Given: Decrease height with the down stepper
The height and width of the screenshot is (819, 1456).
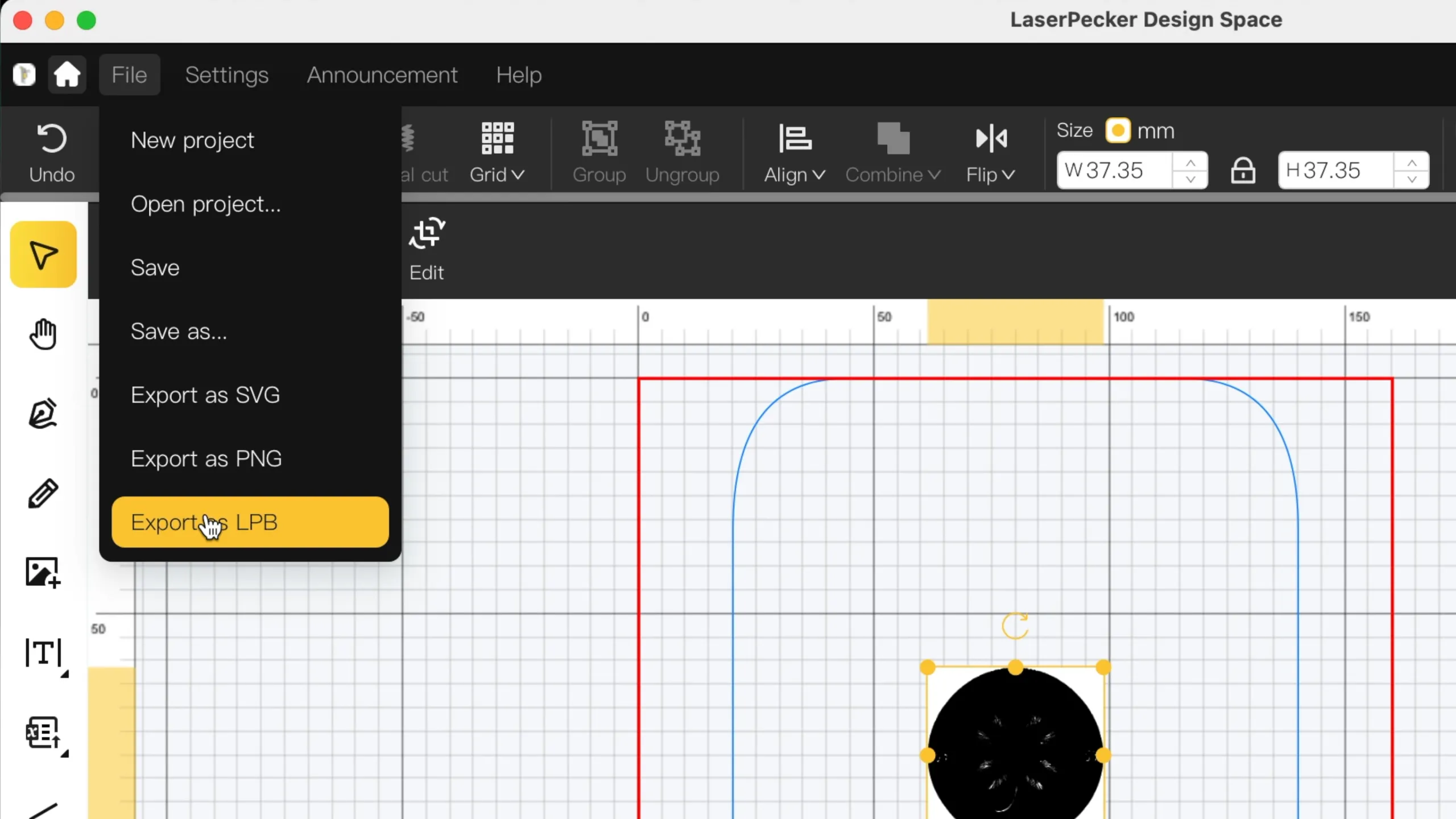Looking at the screenshot, I should pos(1412,179).
